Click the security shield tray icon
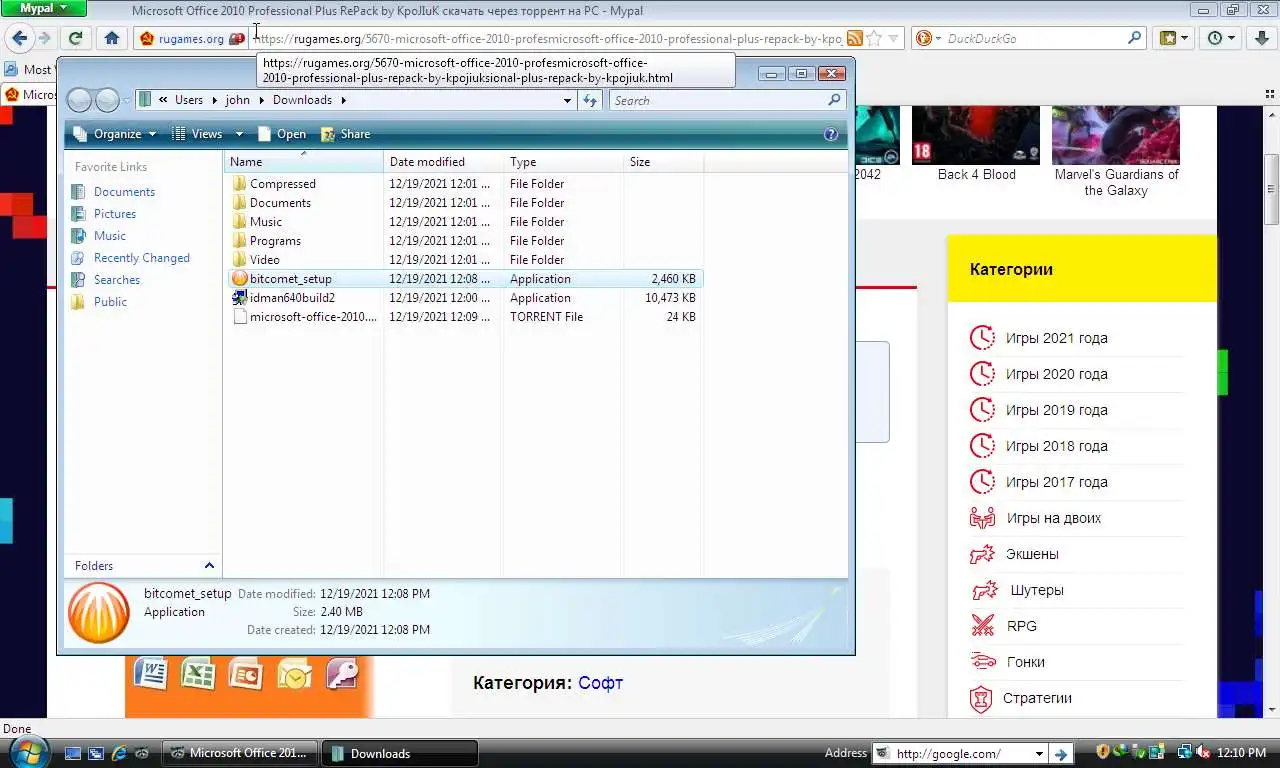Image resolution: width=1280 pixels, height=768 pixels. [x=1103, y=752]
